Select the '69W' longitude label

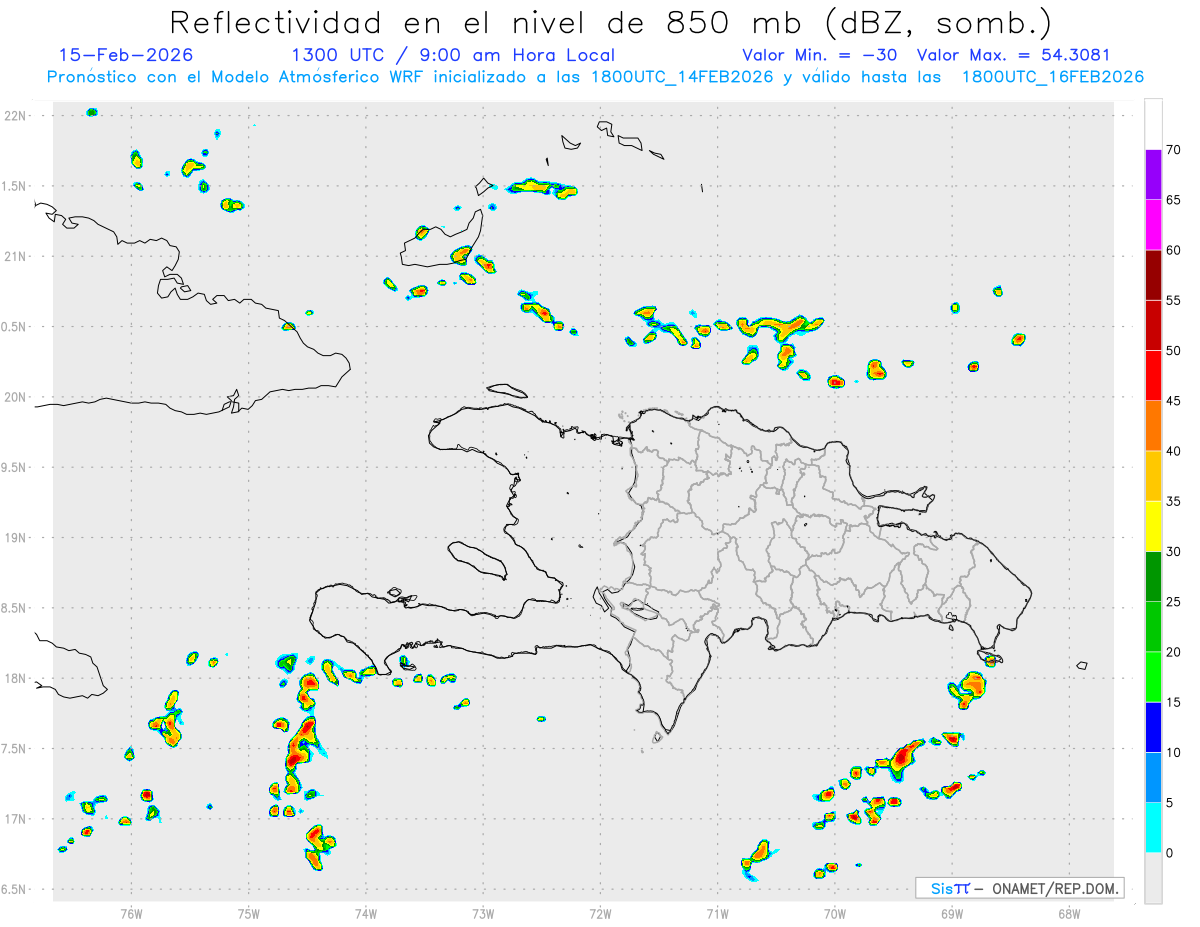point(952,913)
